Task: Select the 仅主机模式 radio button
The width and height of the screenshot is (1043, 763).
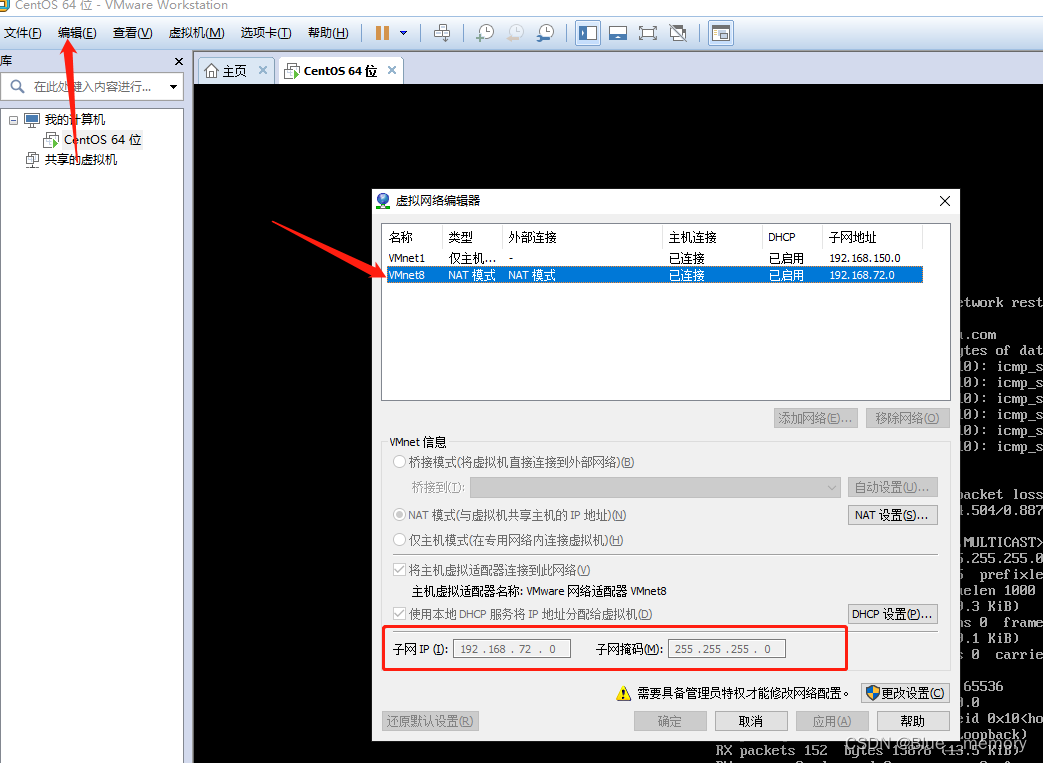Action: click(x=399, y=540)
